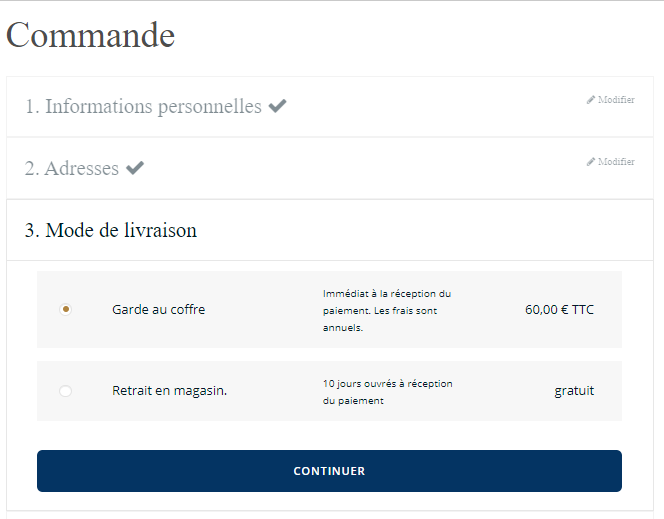Click the '10 jours ouvrés' delivery description
This screenshot has height=519, width=664.
coord(387,384)
